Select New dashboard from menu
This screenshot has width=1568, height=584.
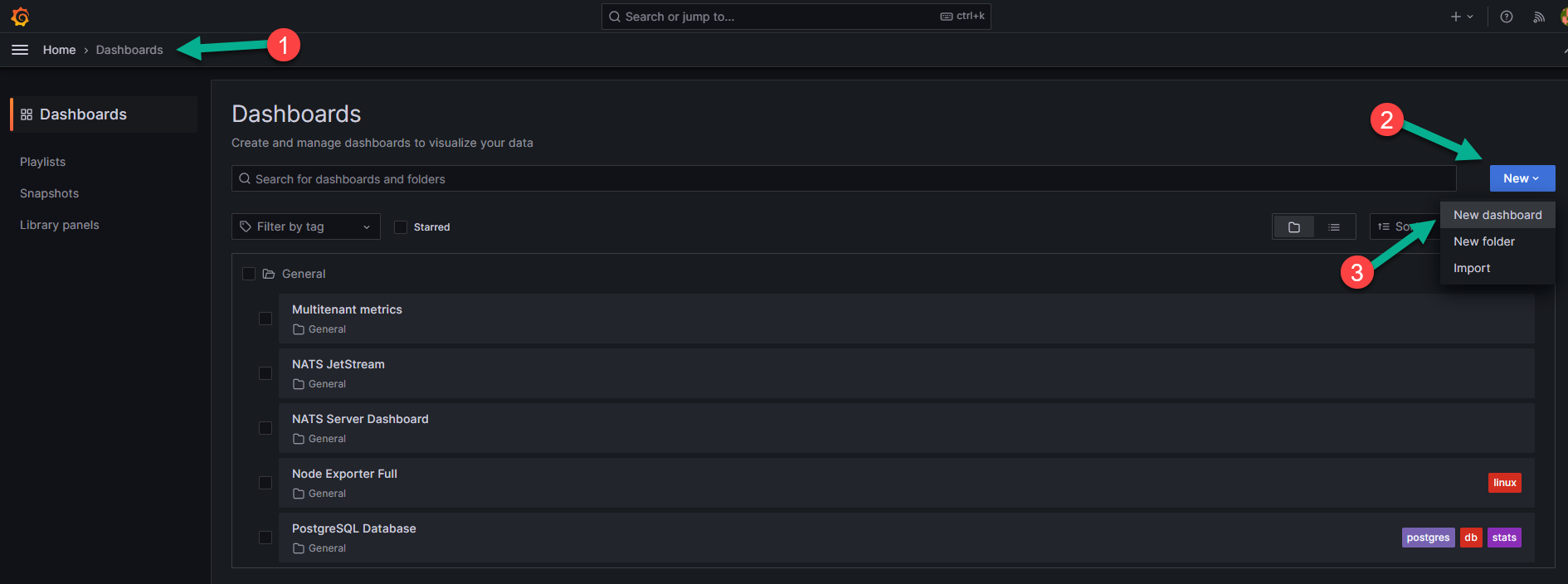(x=1497, y=215)
